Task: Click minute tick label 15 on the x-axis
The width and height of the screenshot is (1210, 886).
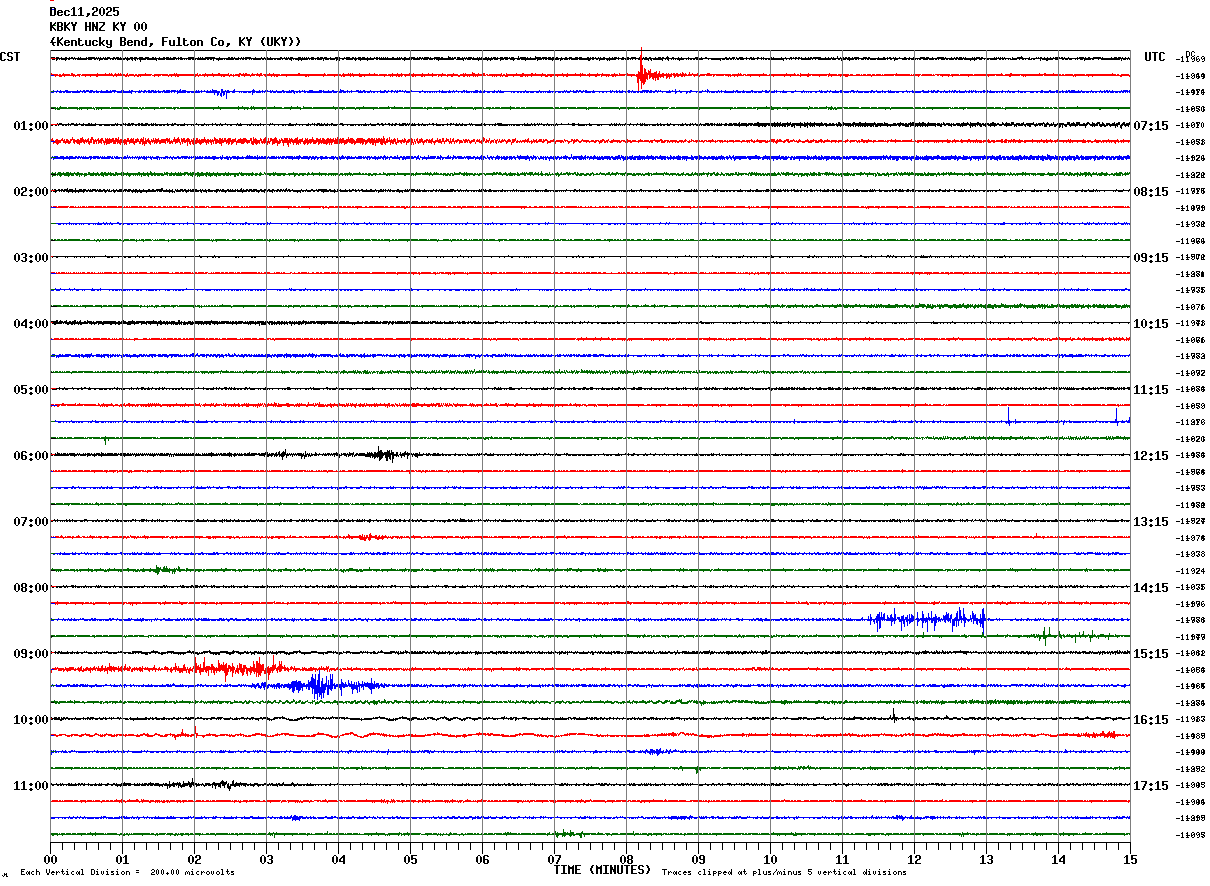Action: pyautogui.click(x=1130, y=859)
